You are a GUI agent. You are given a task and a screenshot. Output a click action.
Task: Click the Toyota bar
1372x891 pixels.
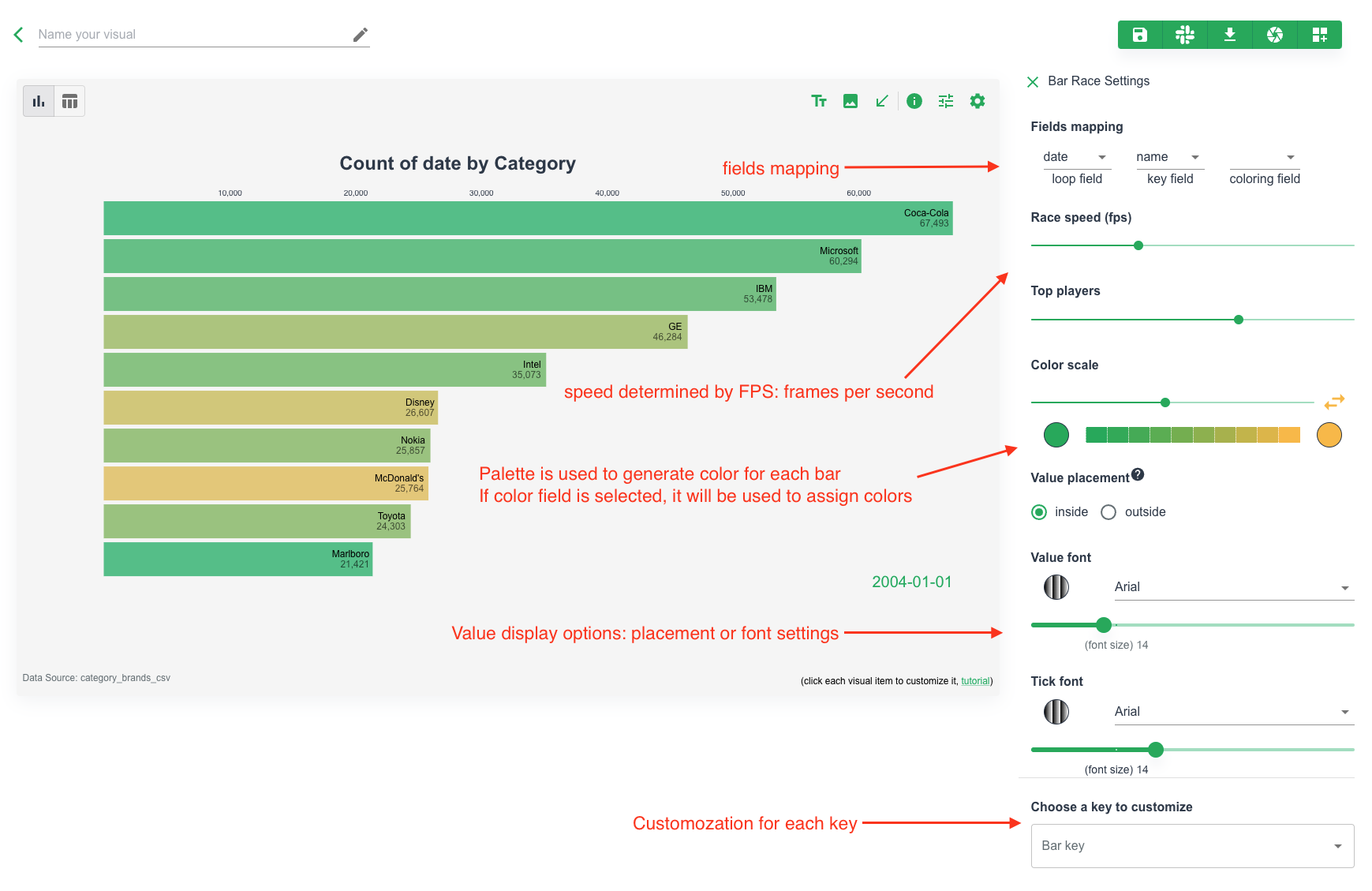click(x=257, y=522)
